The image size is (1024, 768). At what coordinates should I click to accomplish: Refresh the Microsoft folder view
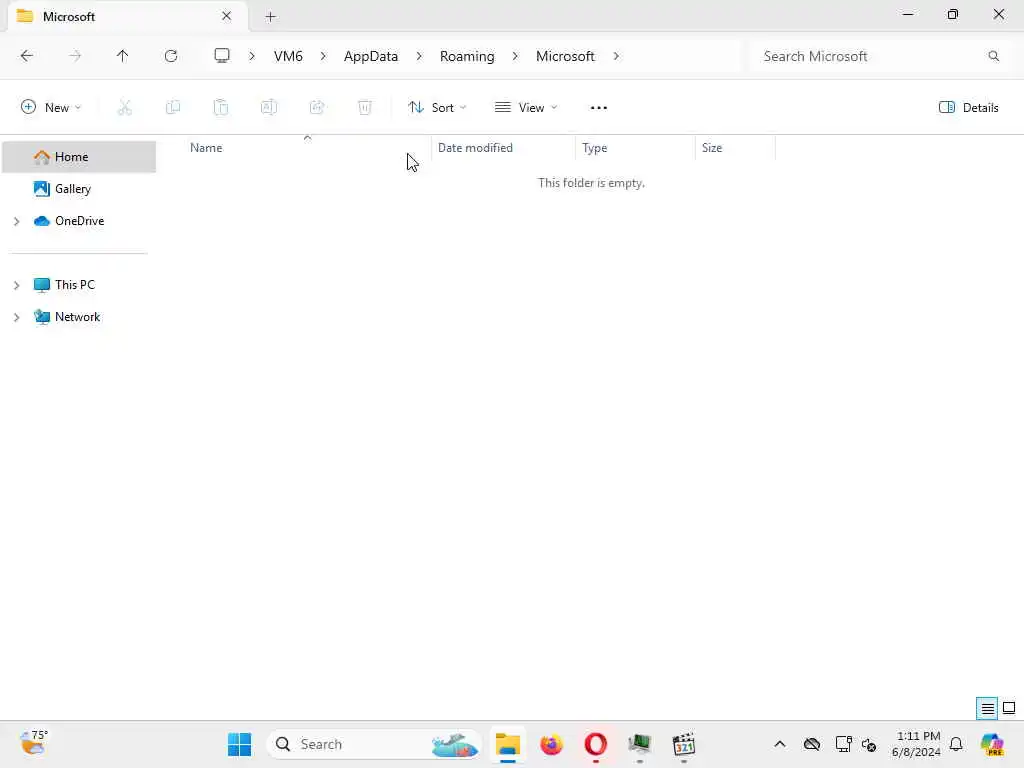(x=171, y=56)
